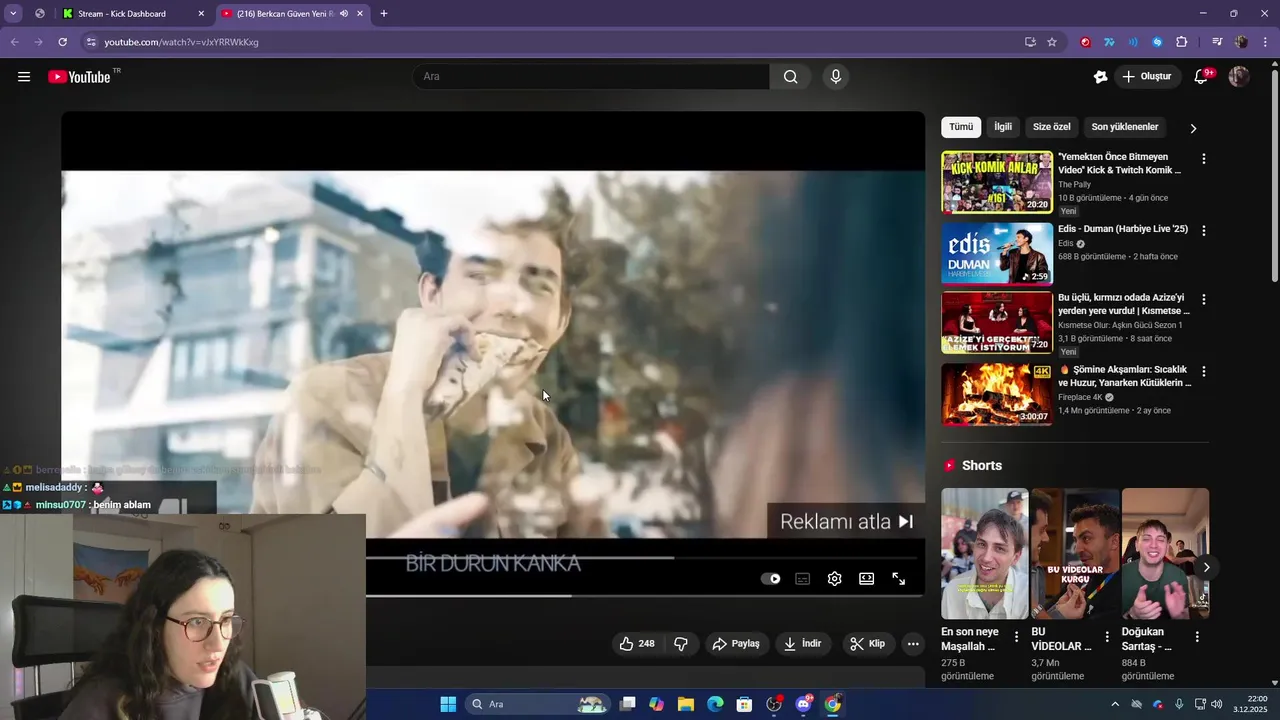The image size is (1280, 720).
Task: Skip ad with Reklamı atla
Action: (x=846, y=521)
